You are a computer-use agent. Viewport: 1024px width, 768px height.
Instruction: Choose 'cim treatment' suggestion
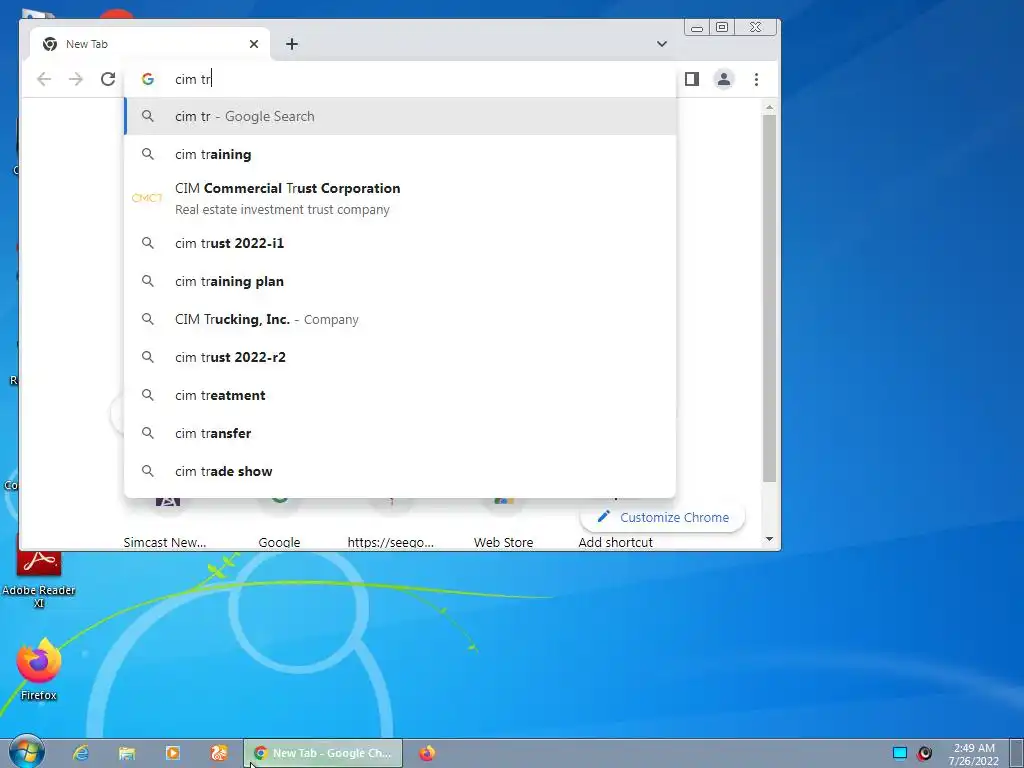tap(400, 395)
